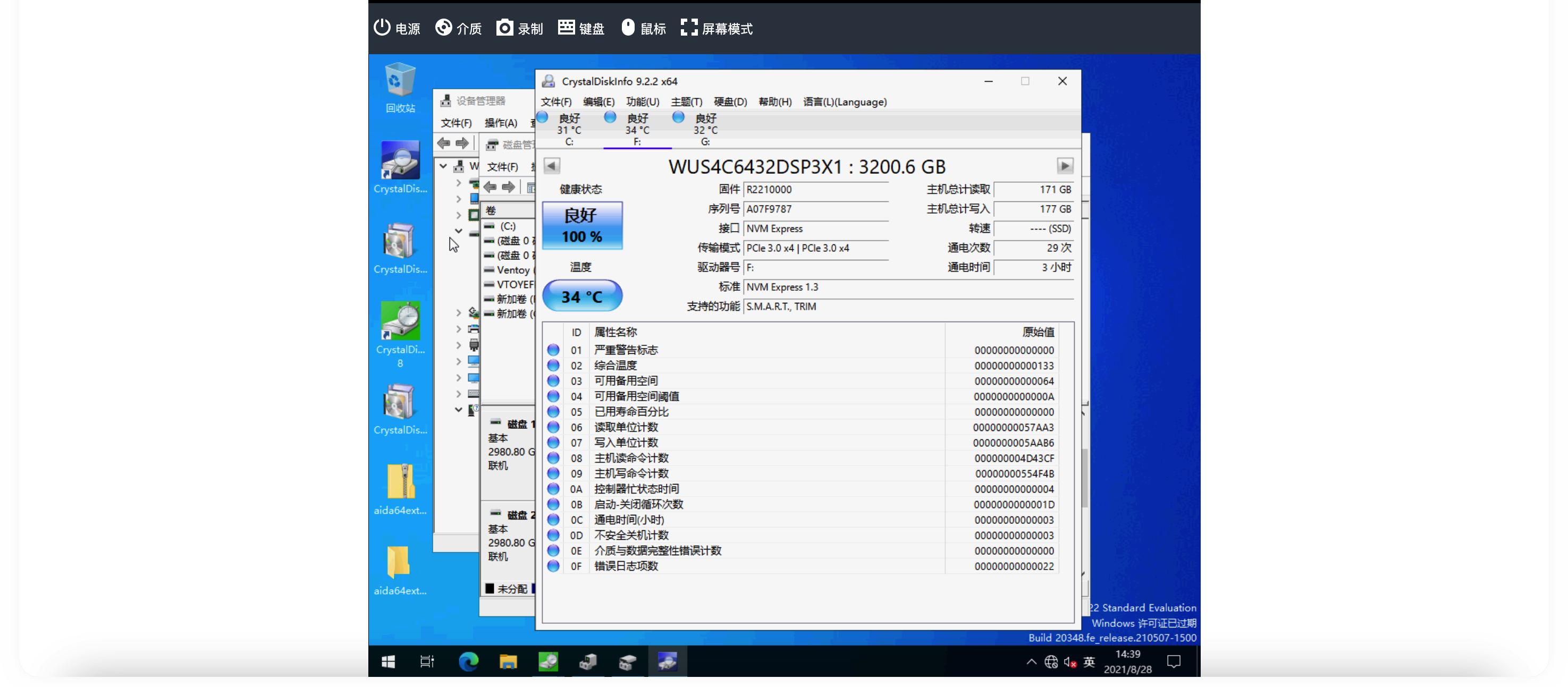The image size is (1568, 687).
Task: Click back arrow in 设备管理器 toolbar
Action: click(x=444, y=143)
